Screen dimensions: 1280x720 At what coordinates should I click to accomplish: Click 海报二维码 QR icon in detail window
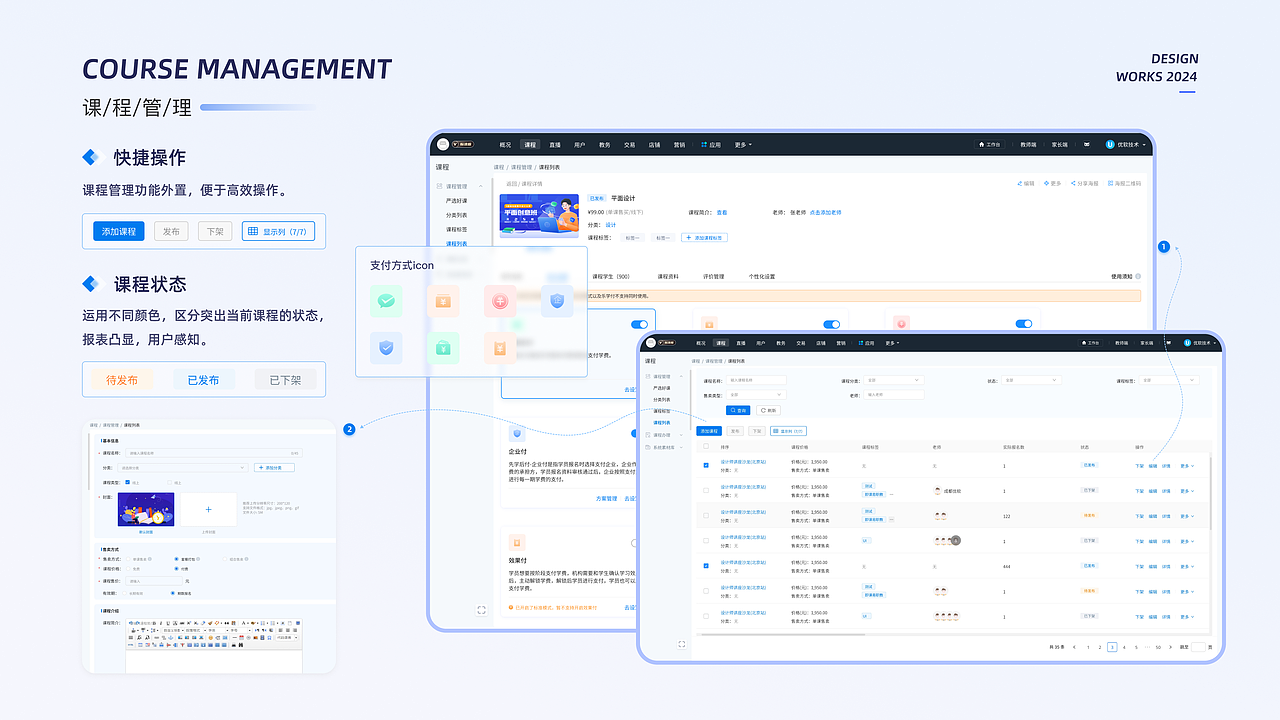1123,184
